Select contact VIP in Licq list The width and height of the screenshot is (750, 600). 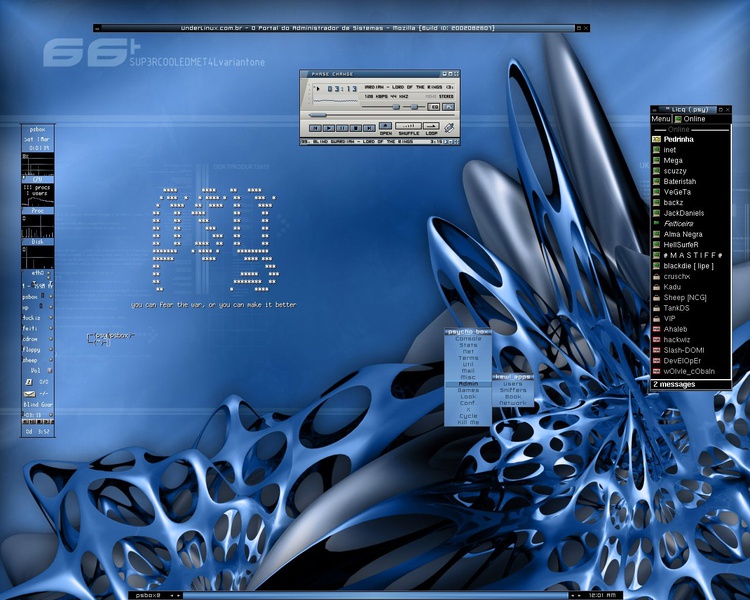pyautogui.click(x=691, y=318)
